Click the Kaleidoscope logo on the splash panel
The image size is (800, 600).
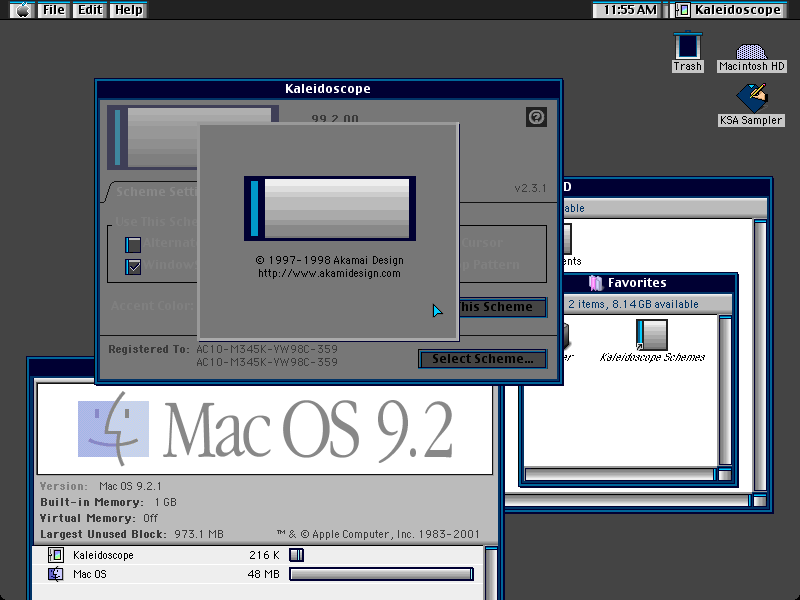[x=330, y=208]
